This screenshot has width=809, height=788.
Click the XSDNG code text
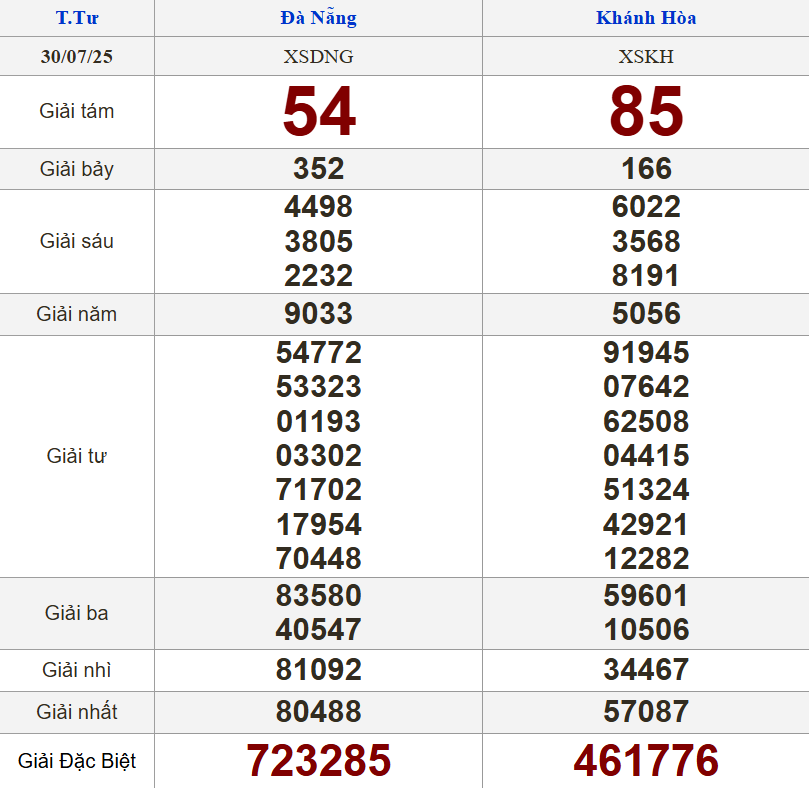318,56
